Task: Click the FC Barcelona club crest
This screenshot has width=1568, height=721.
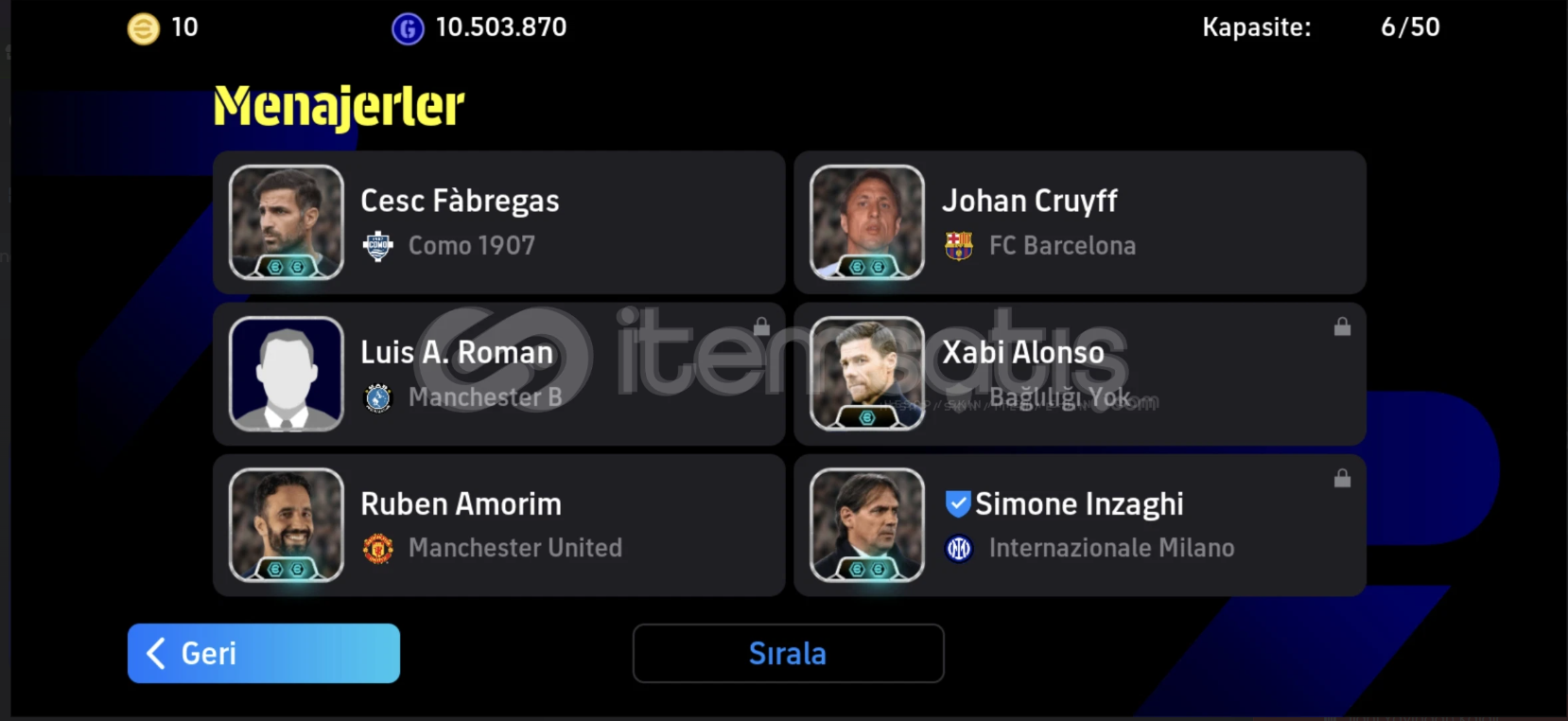Action: [x=959, y=246]
